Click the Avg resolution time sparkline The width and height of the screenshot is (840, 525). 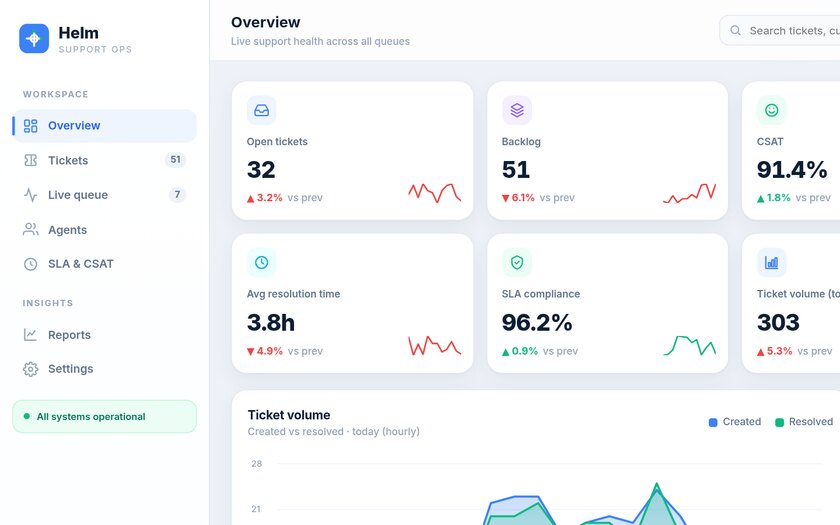click(434, 346)
